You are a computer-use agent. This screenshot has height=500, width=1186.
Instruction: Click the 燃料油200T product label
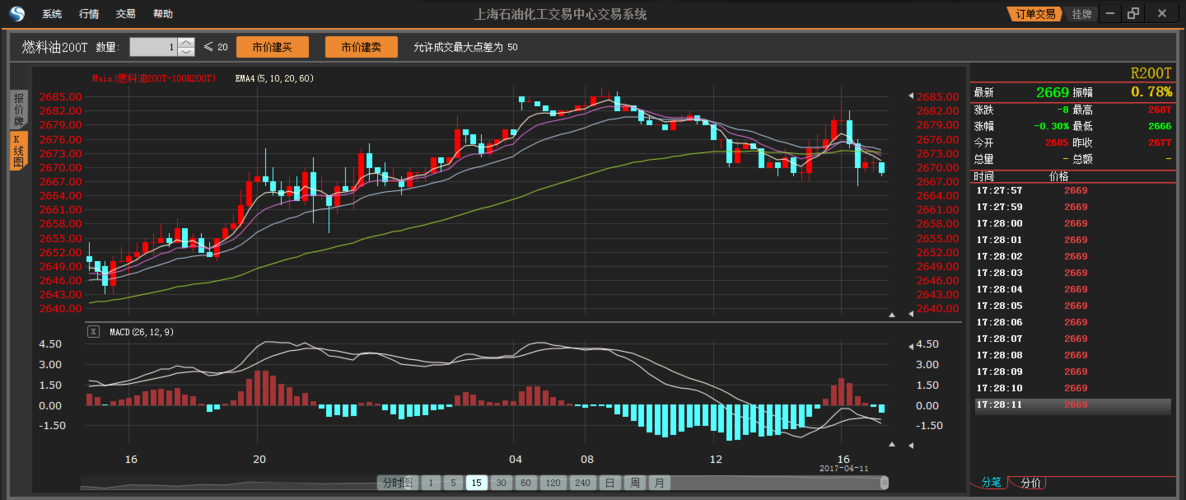[x=54, y=47]
